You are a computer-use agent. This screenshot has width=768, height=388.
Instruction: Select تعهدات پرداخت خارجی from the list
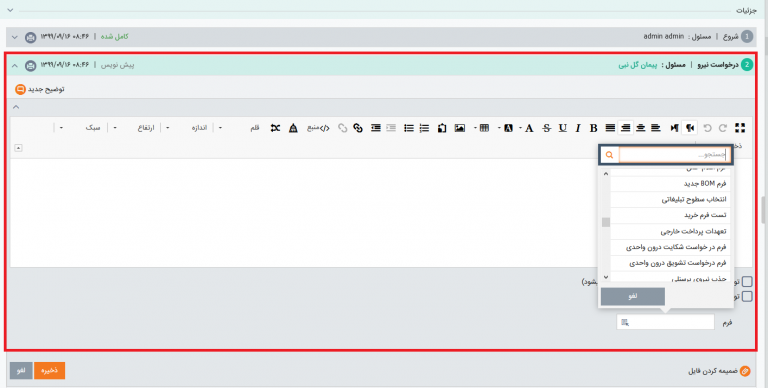tap(670, 231)
